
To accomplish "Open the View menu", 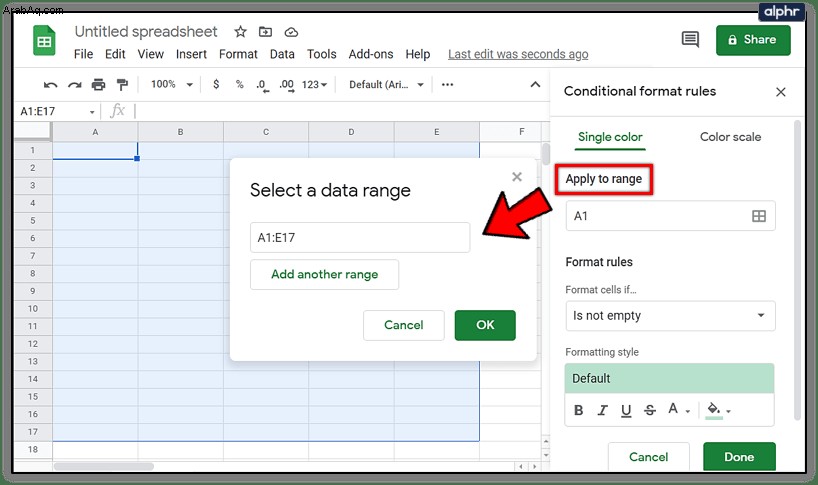I will pyautogui.click(x=150, y=54).
